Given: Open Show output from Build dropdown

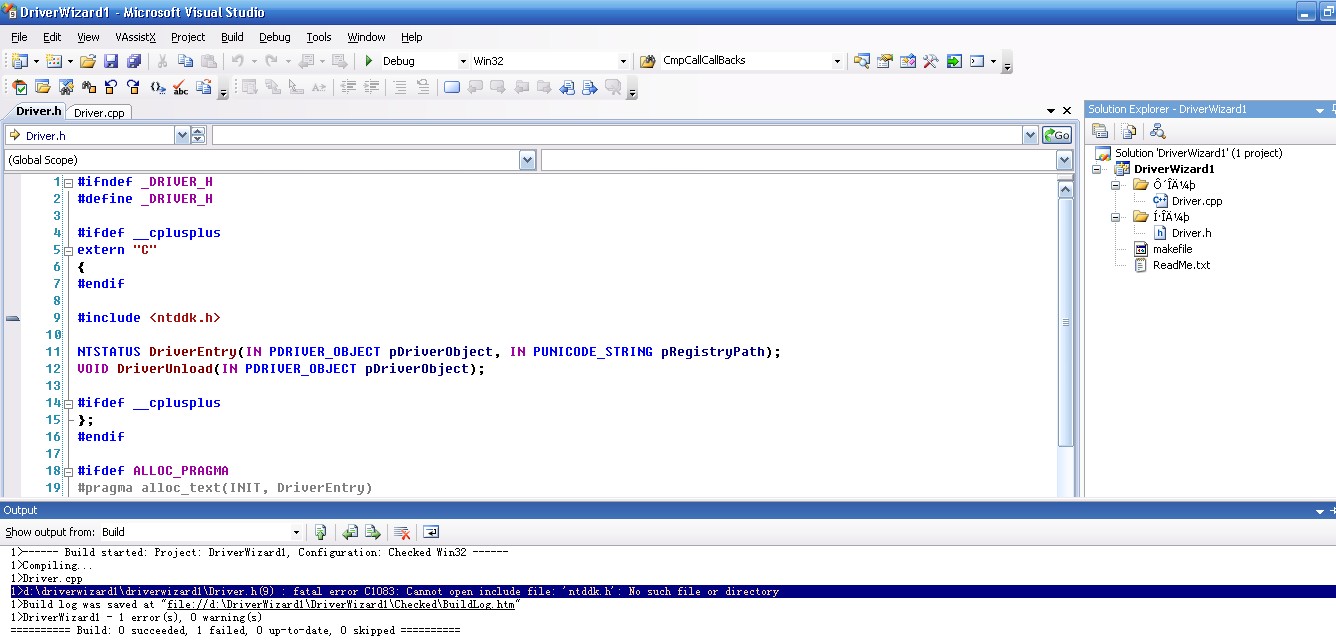Looking at the screenshot, I should [x=296, y=532].
